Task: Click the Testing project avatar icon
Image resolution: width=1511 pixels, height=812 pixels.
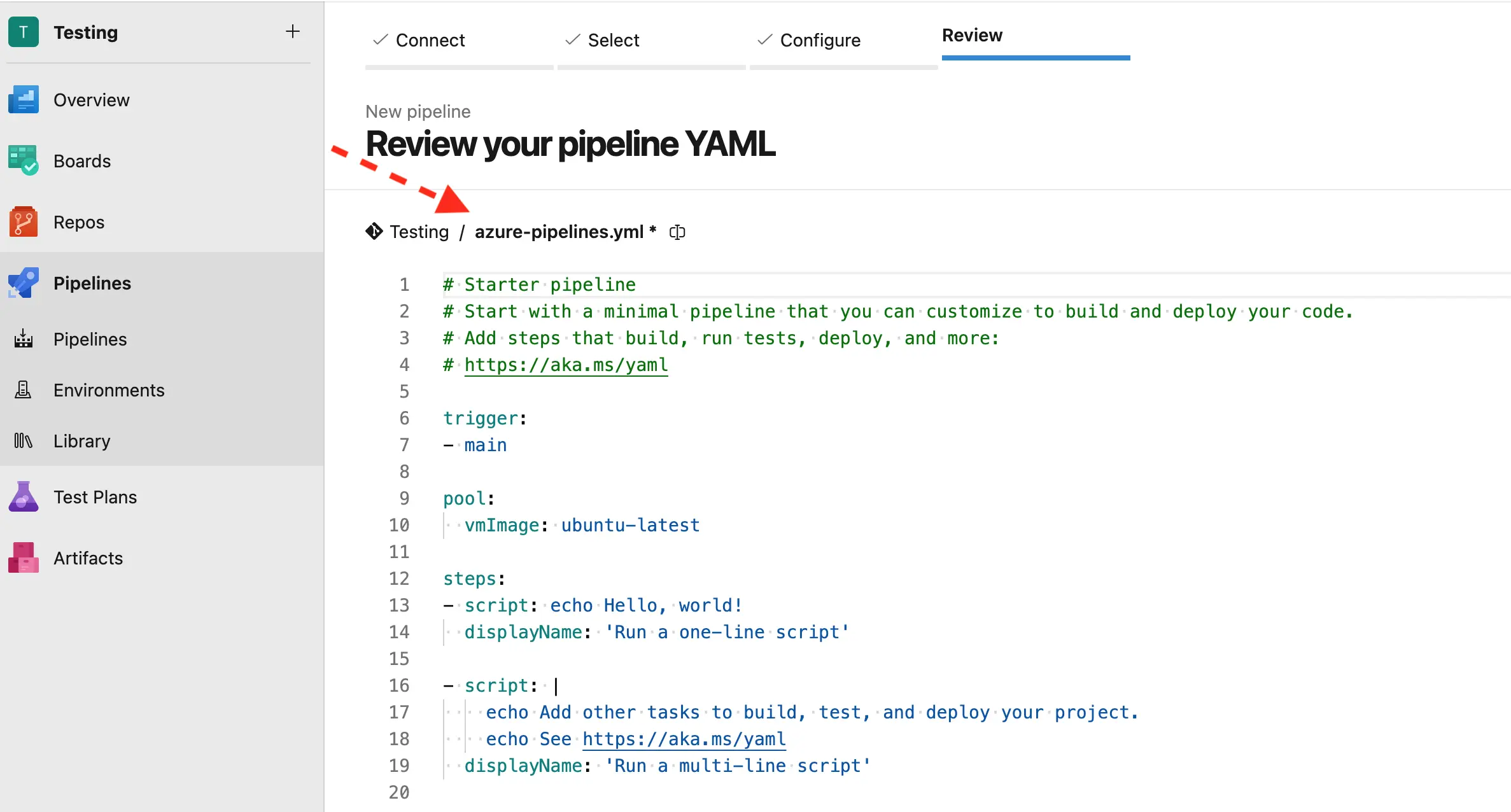Action: (x=24, y=32)
